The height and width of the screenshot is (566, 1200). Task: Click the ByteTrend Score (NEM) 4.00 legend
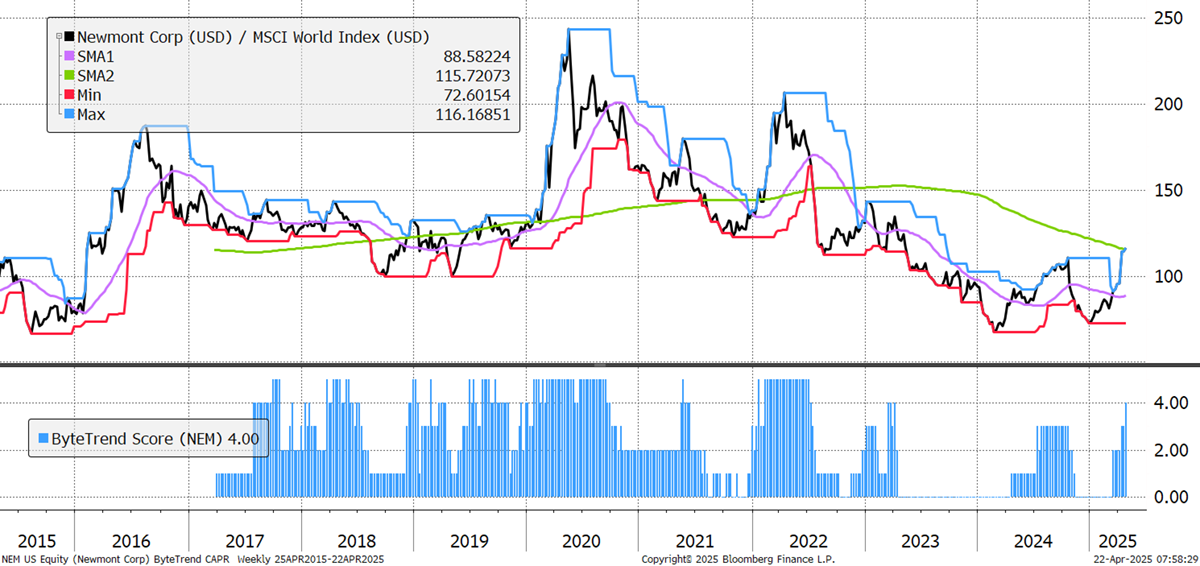(148, 438)
